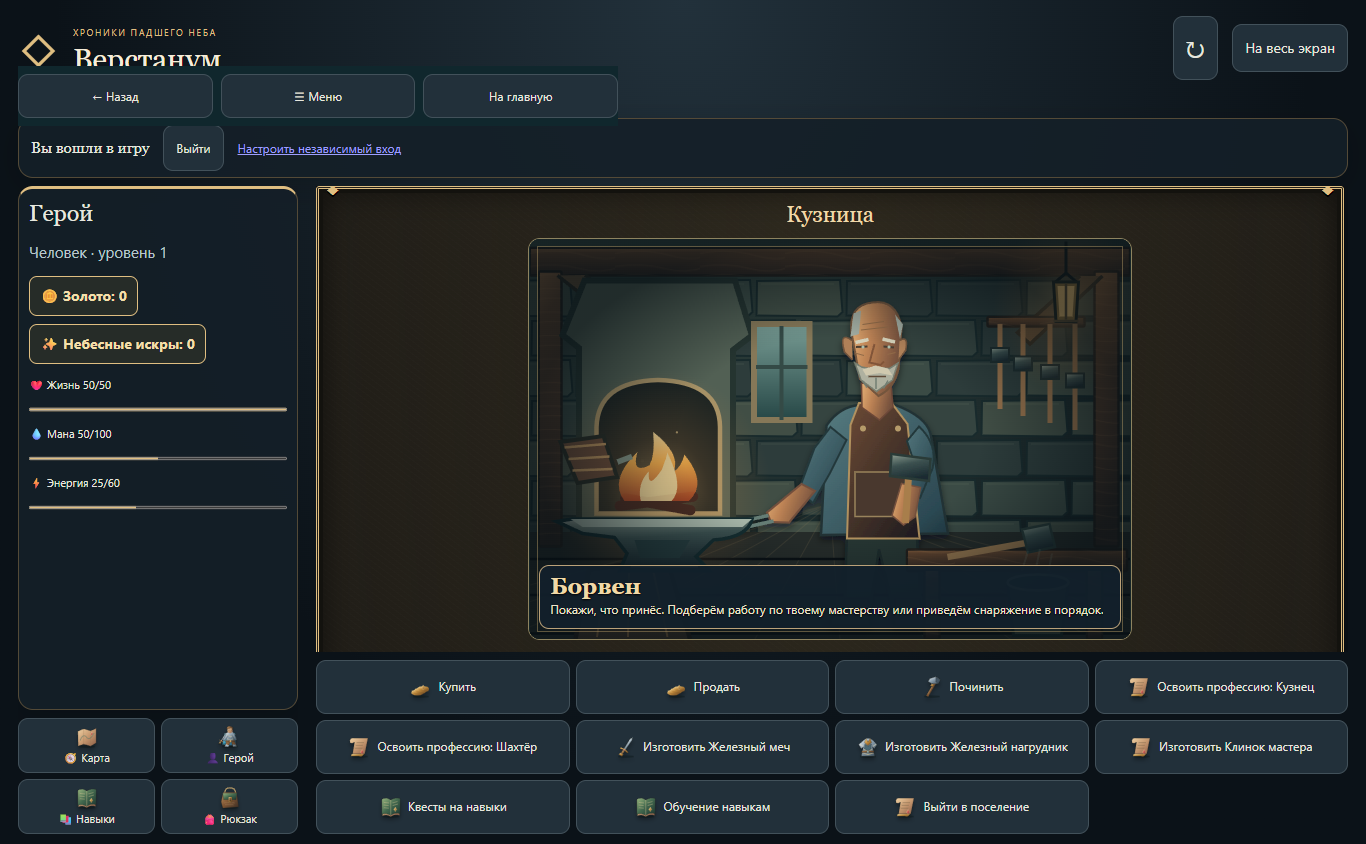Craft the Клинок мастера
This screenshot has height=844, width=1366.
(1221, 747)
